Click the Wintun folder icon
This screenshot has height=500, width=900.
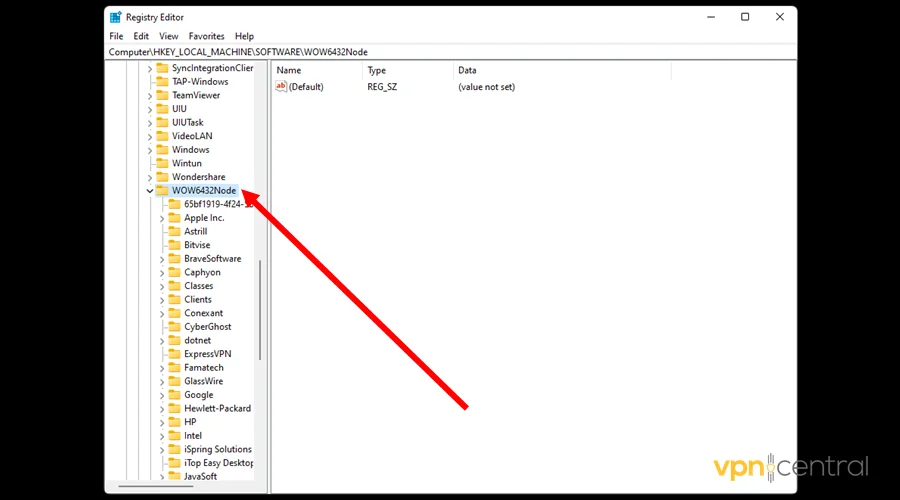click(162, 163)
